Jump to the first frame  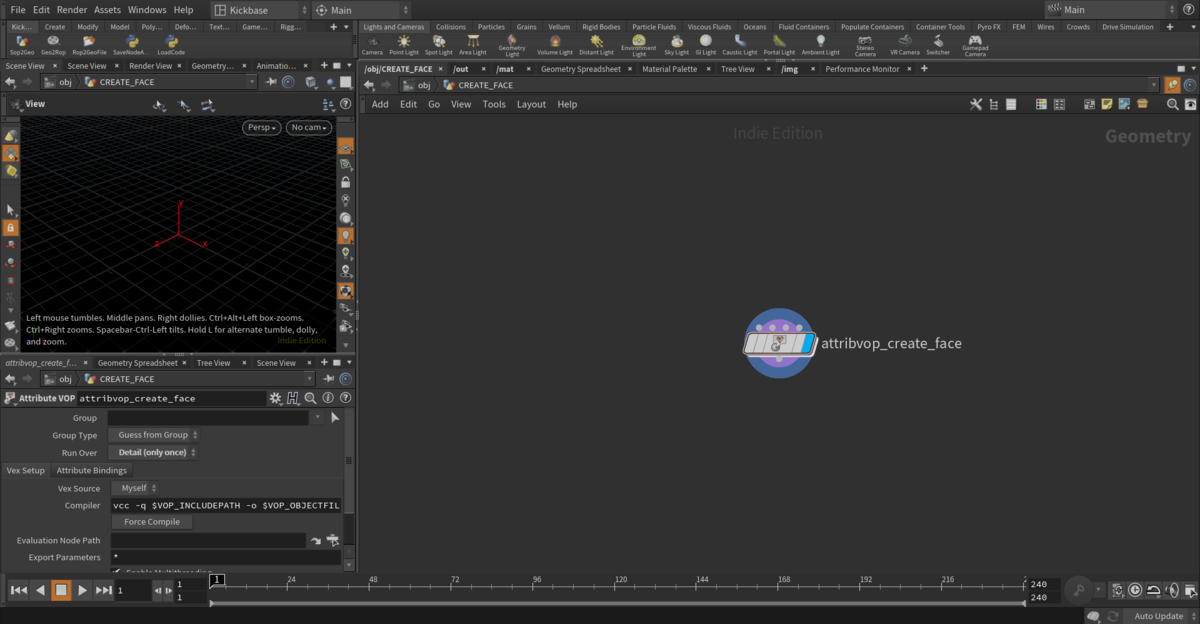pyautogui.click(x=18, y=590)
